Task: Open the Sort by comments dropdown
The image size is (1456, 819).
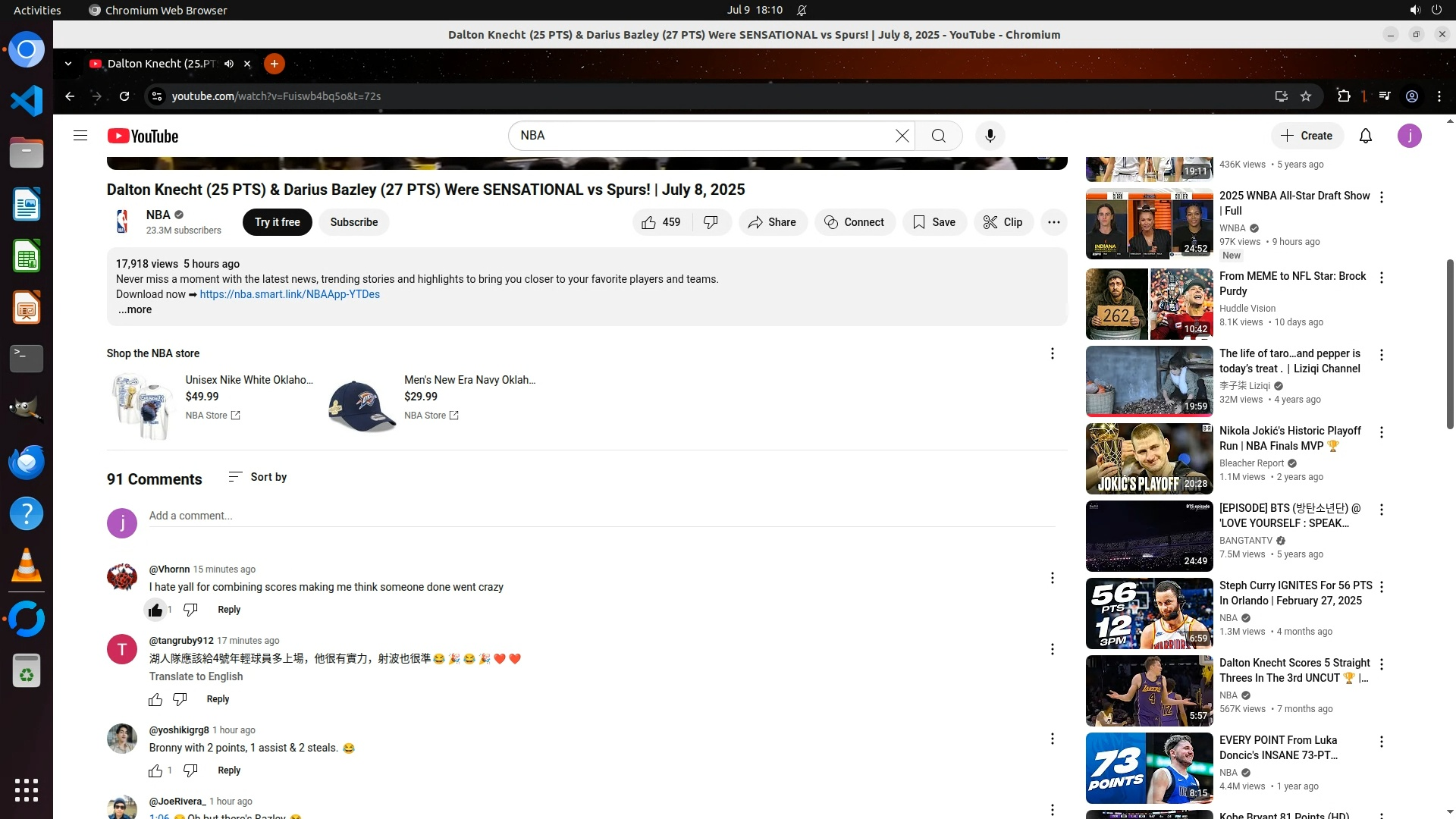Action: pyautogui.click(x=258, y=477)
